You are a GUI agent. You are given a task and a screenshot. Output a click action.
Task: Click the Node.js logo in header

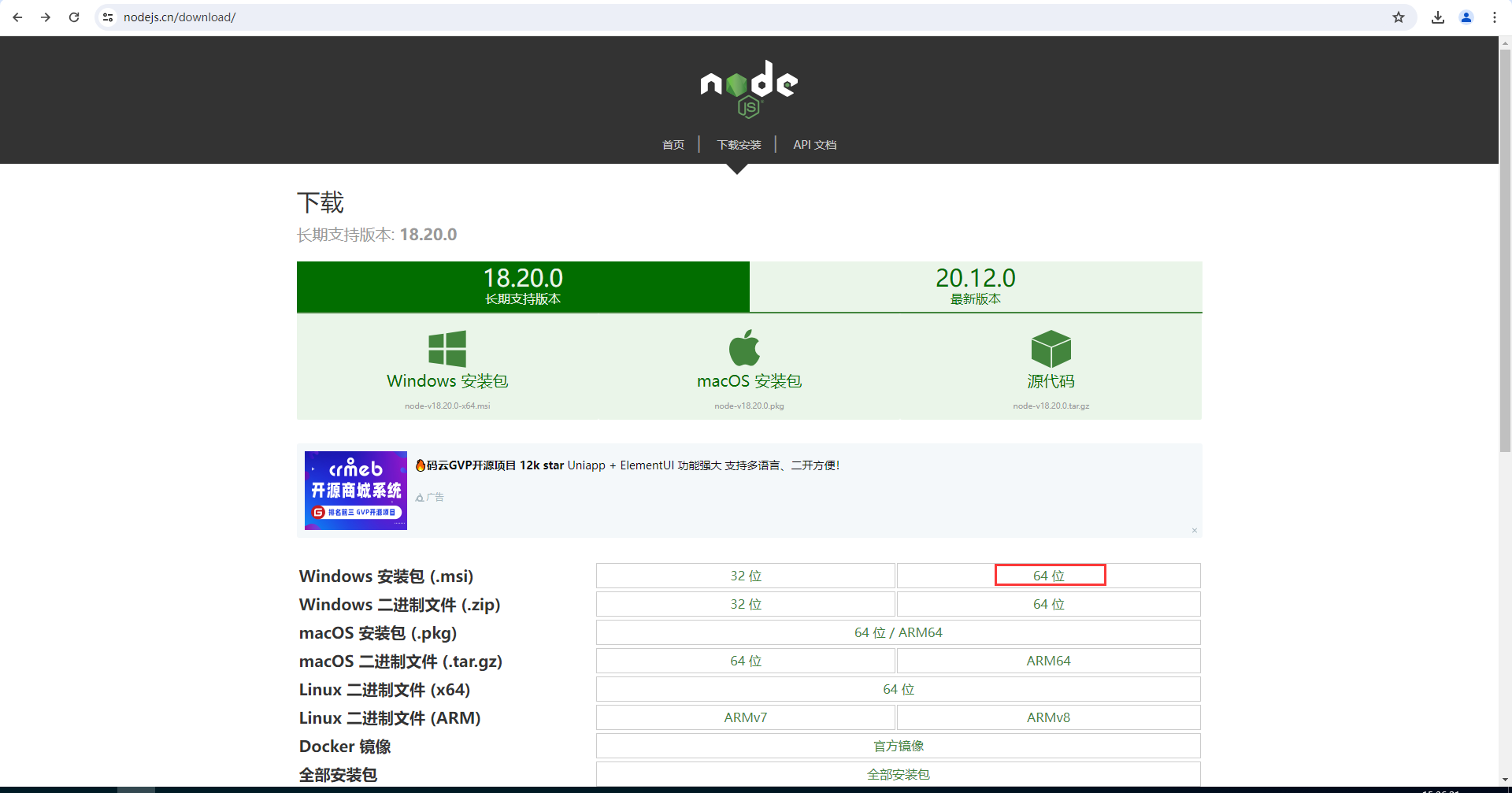[x=749, y=88]
